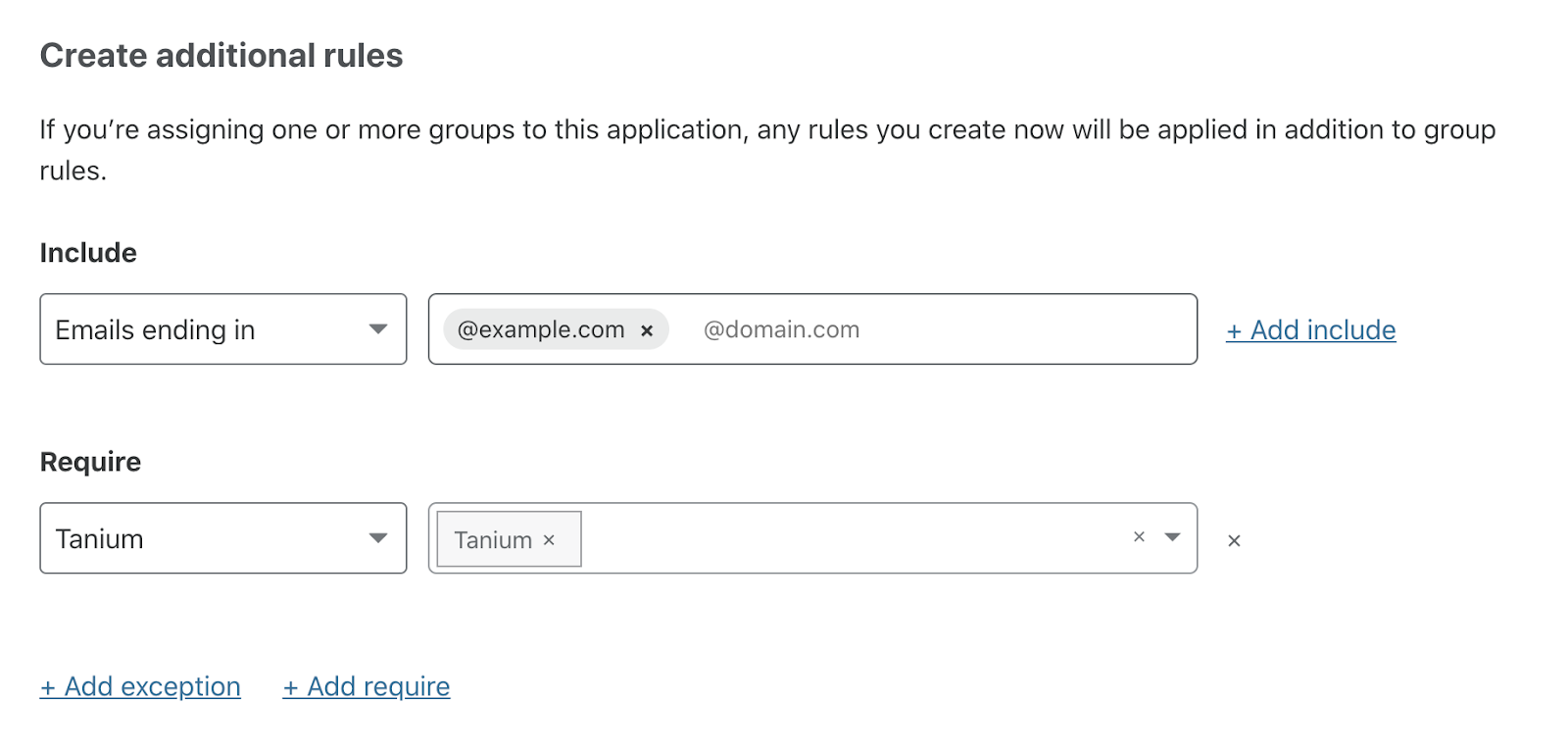Click the arrow on the 'Emails ending in' selector

coord(378,329)
